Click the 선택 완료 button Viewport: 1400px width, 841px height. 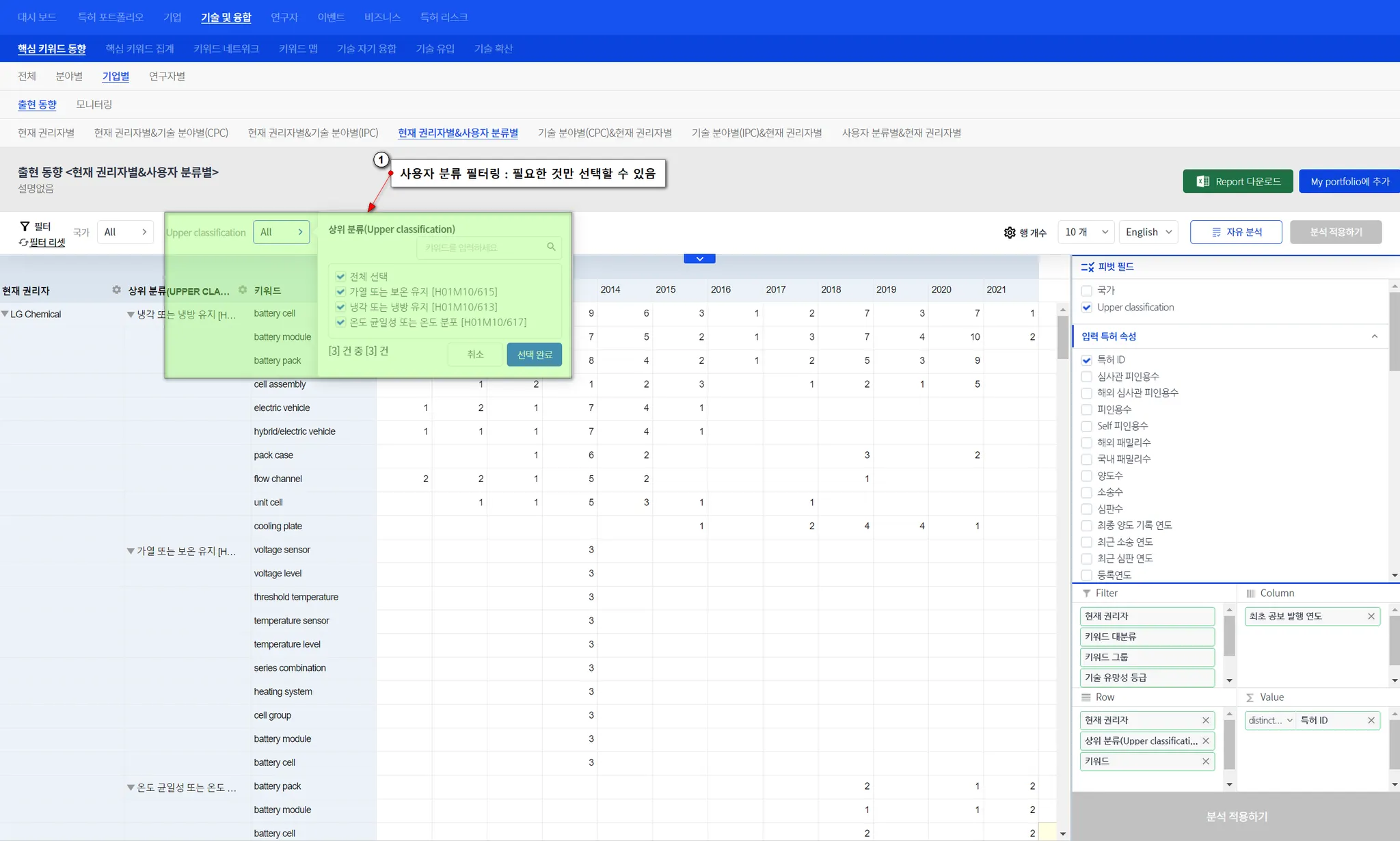tap(534, 354)
